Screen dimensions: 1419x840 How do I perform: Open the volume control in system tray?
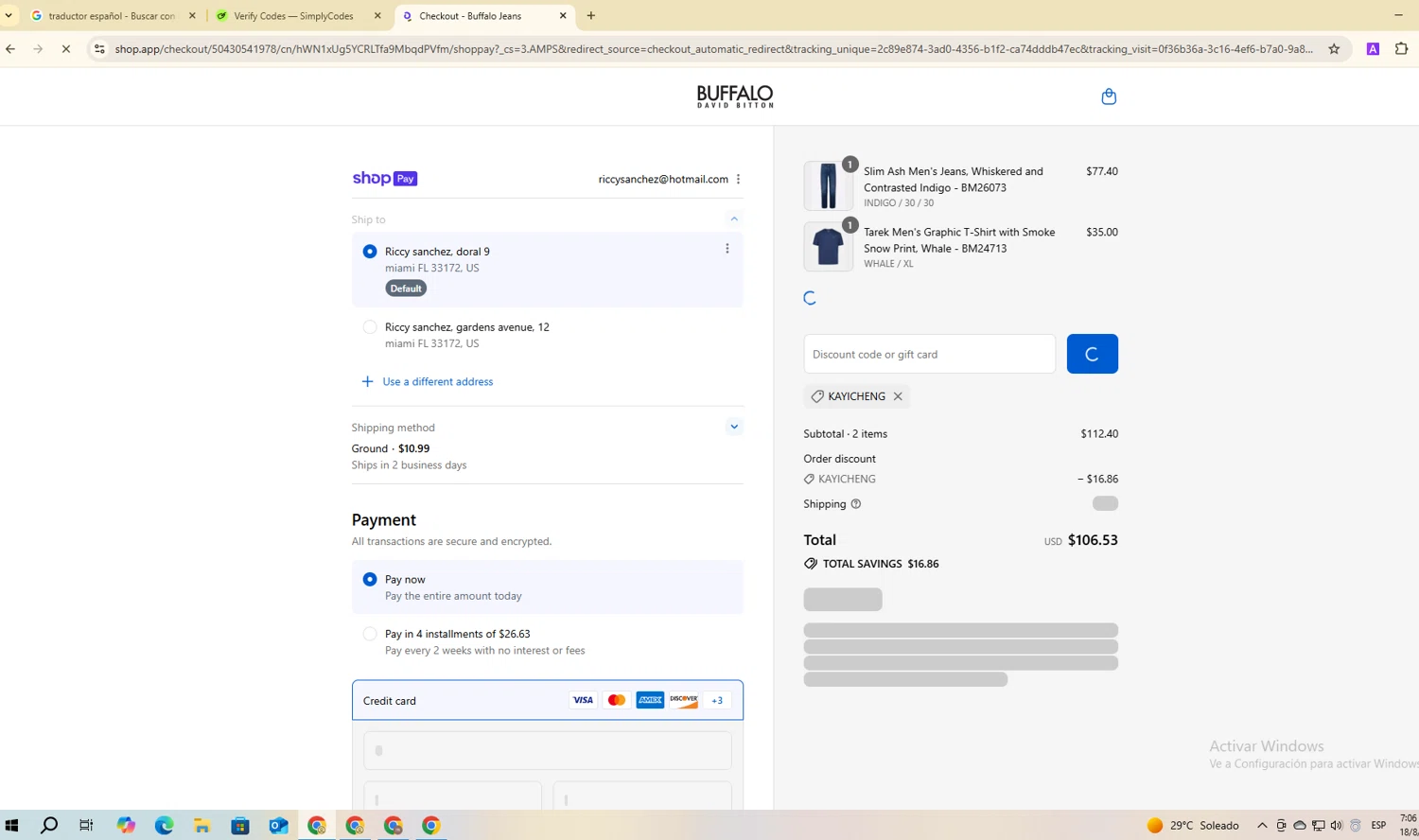pyautogui.click(x=1336, y=826)
